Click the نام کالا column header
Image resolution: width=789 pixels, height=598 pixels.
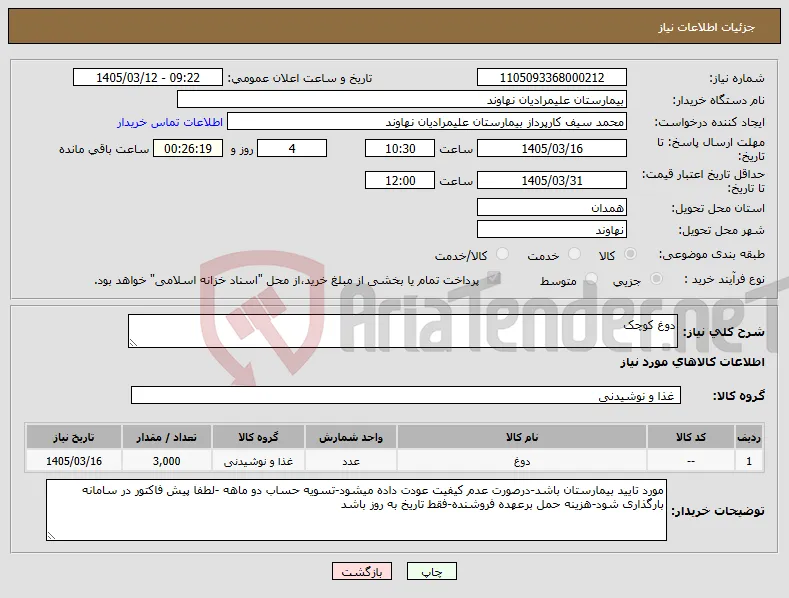522,437
